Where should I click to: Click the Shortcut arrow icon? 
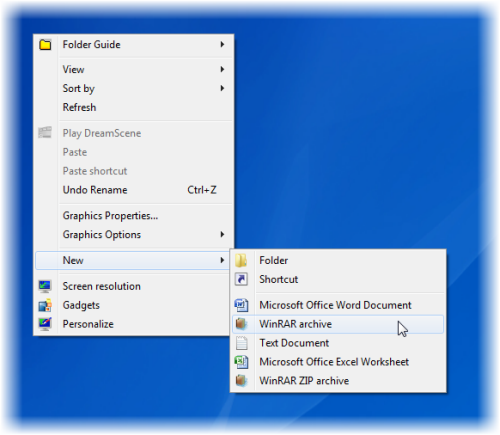(x=241, y=279)
